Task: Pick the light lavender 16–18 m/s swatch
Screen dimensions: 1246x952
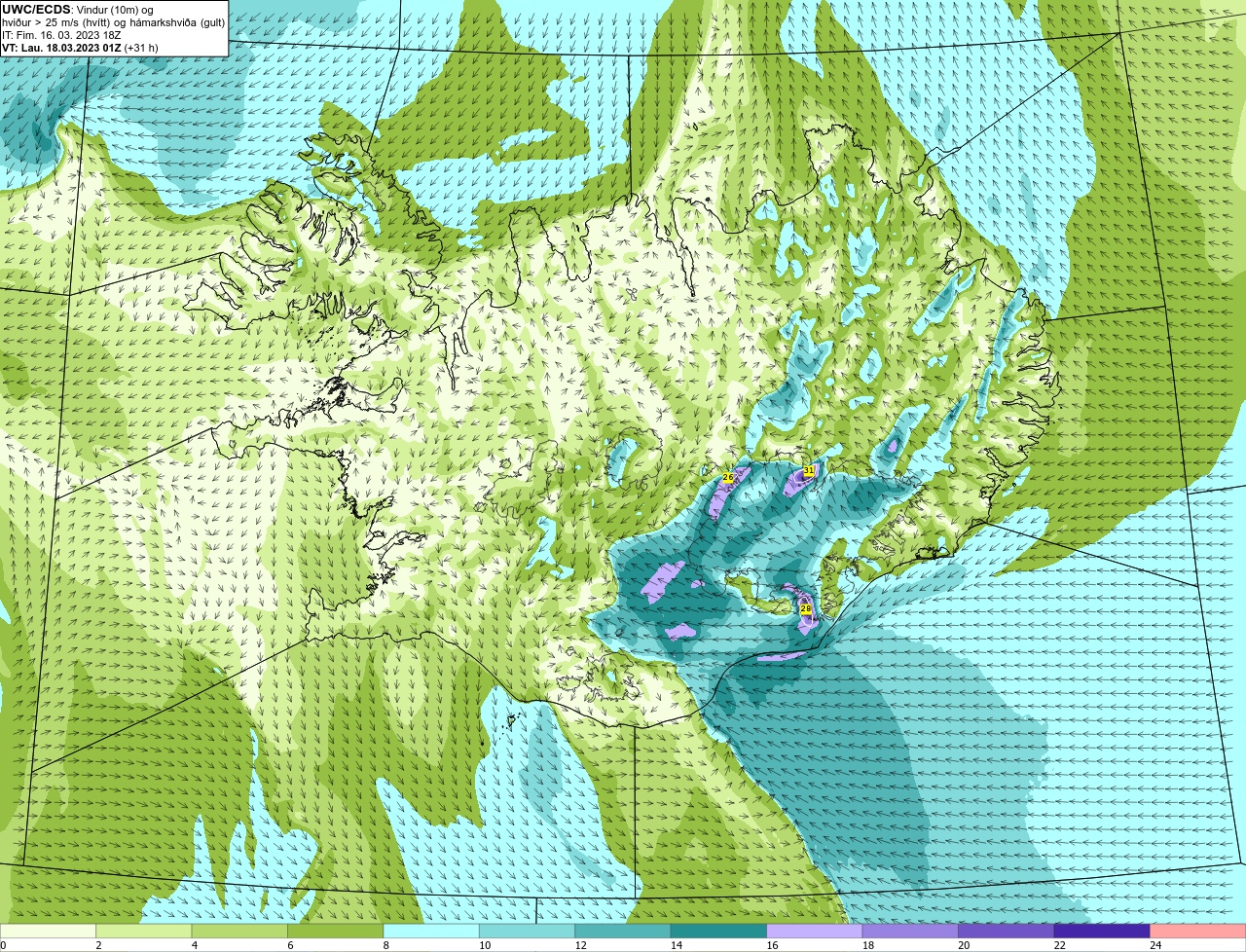Action: (815, 932)
